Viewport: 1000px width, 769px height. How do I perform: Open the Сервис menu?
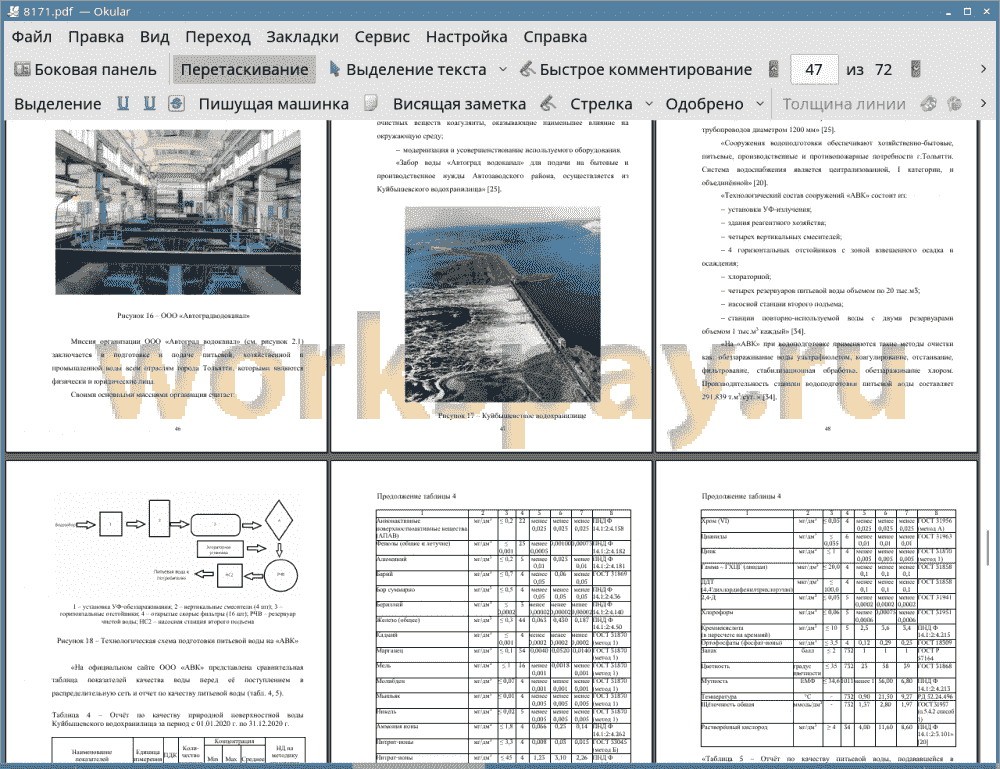point(382,36)
